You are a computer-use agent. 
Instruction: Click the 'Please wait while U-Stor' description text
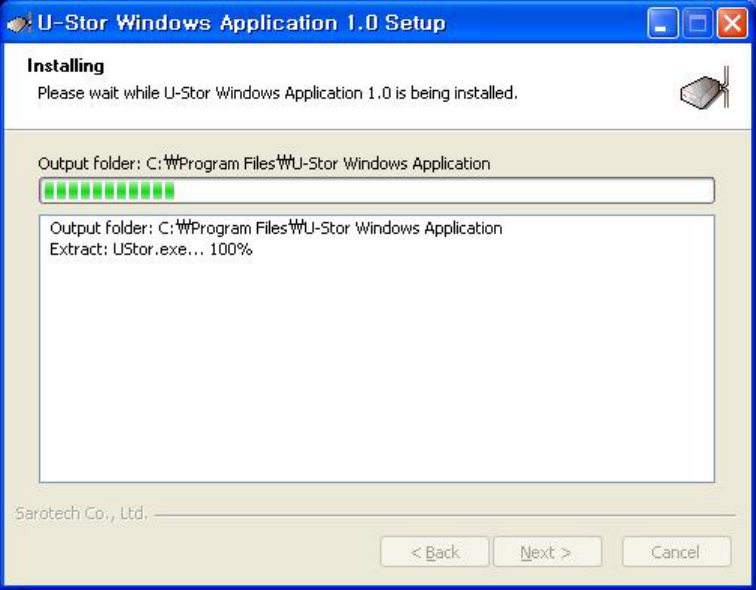point(277,93)
